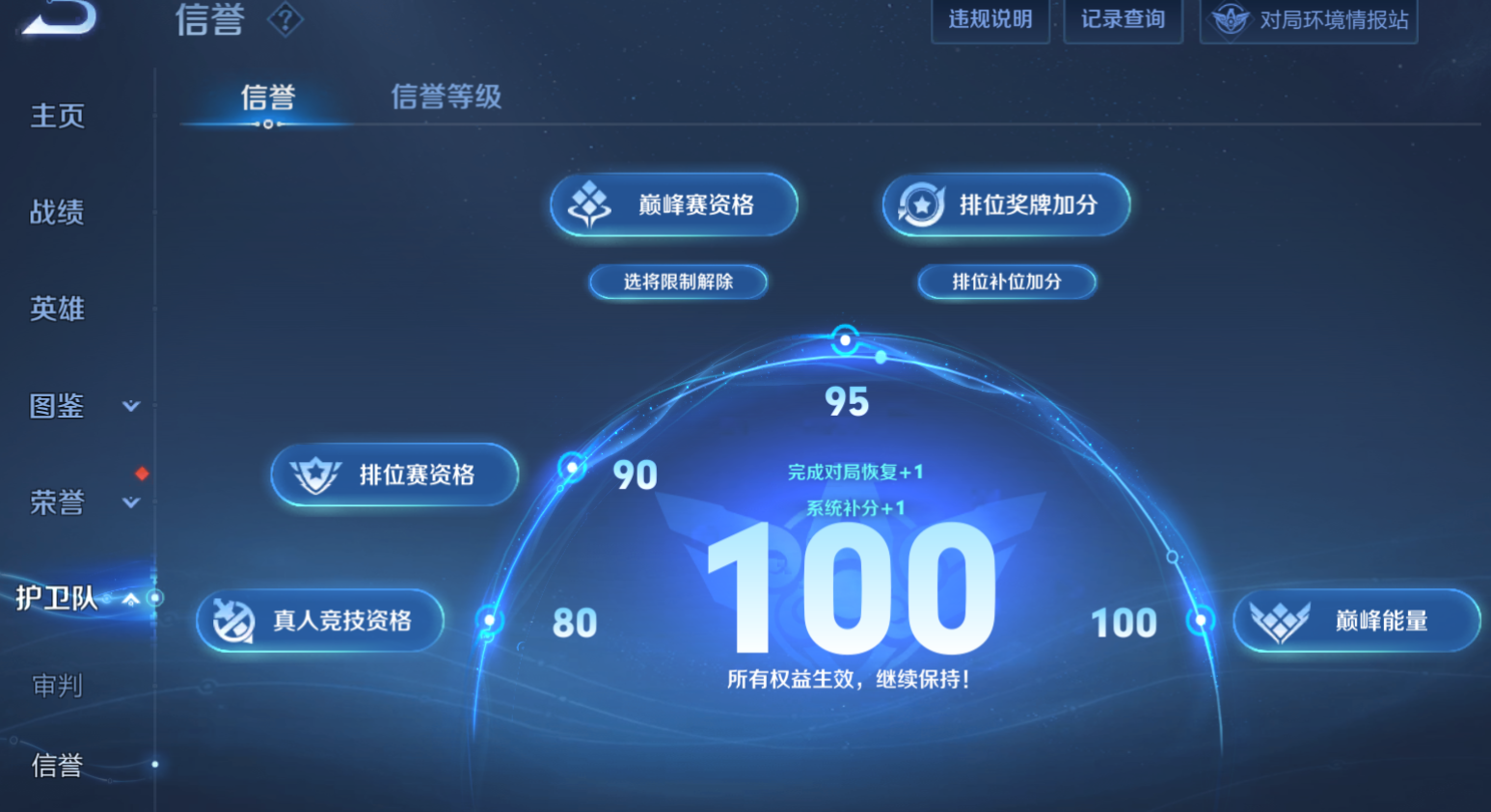The width and height of the screenshot is (1491, 812).
Task: Click the 巅峰能量 benefit button
Action: pos(1356,621)
